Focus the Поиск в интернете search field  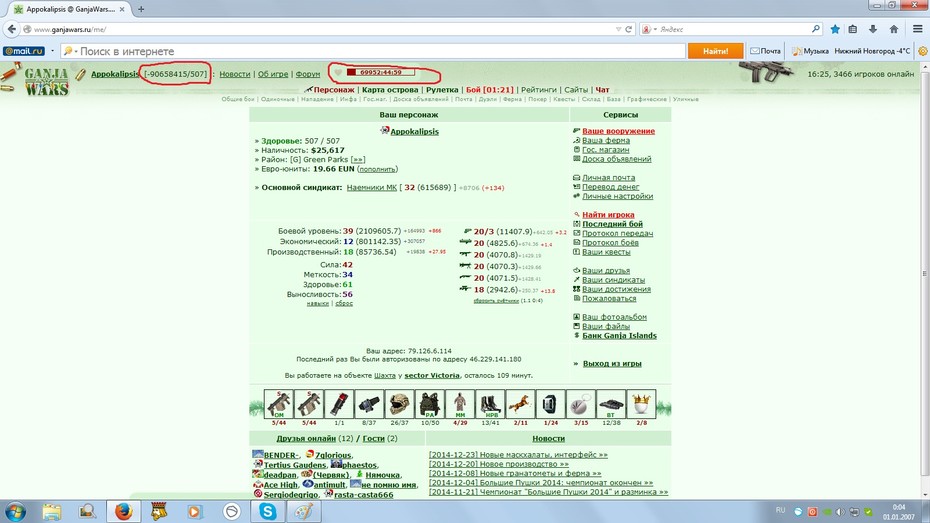coord(380,52)
